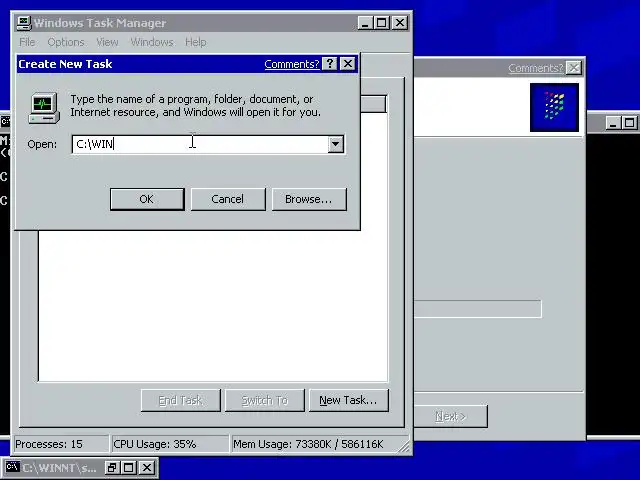Viewport: 640px width, 480px height.
Task: Click the progress bar in wizard window
Action: (478, 309)
